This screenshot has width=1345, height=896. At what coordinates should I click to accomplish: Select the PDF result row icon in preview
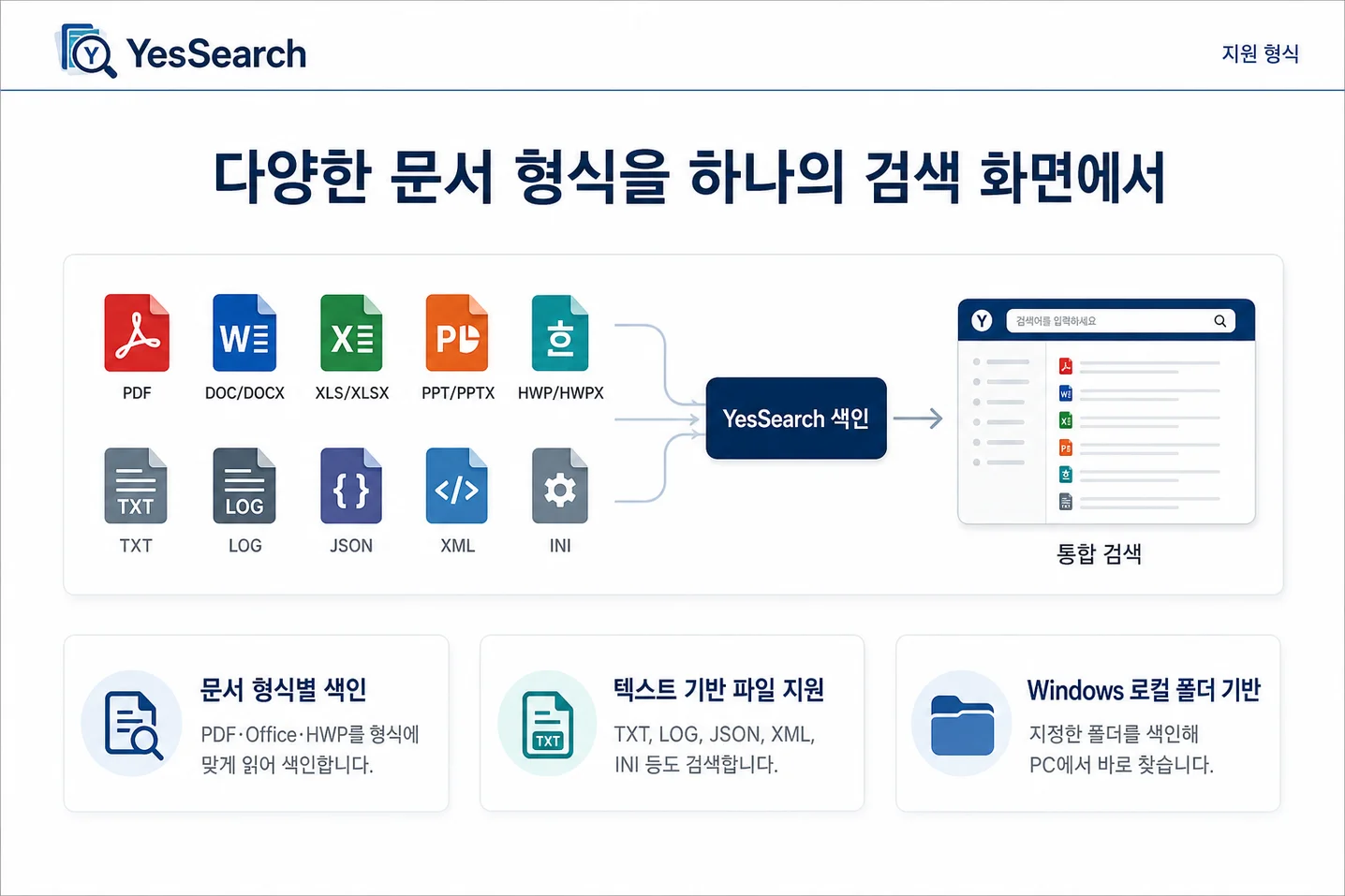(x=1066, y=366)
